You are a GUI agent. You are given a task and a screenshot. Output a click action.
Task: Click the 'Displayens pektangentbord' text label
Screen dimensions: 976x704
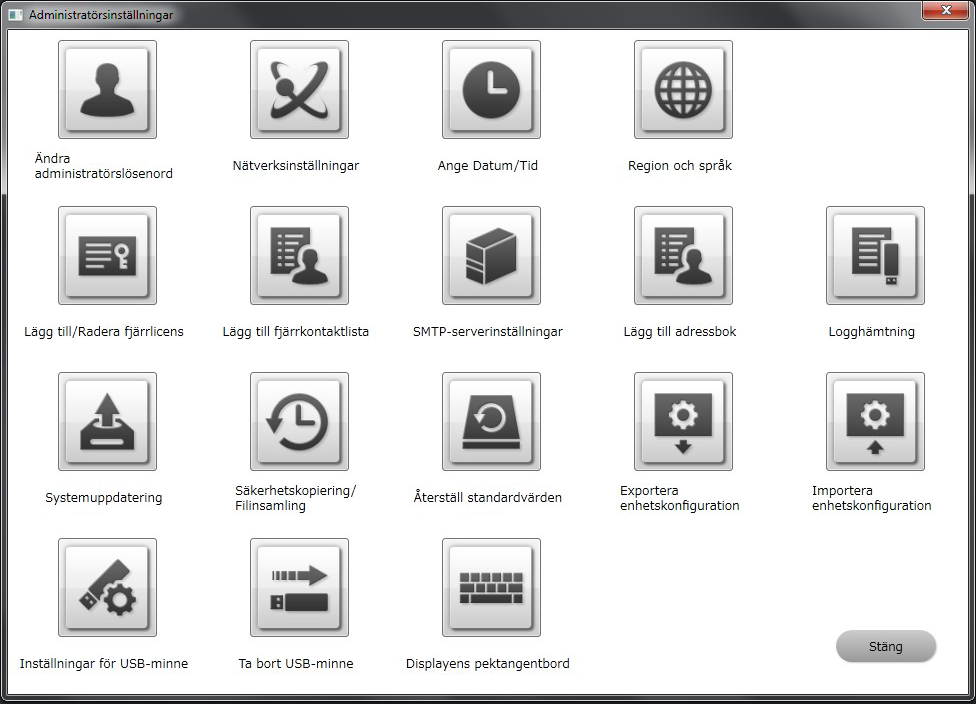point(487,664)
